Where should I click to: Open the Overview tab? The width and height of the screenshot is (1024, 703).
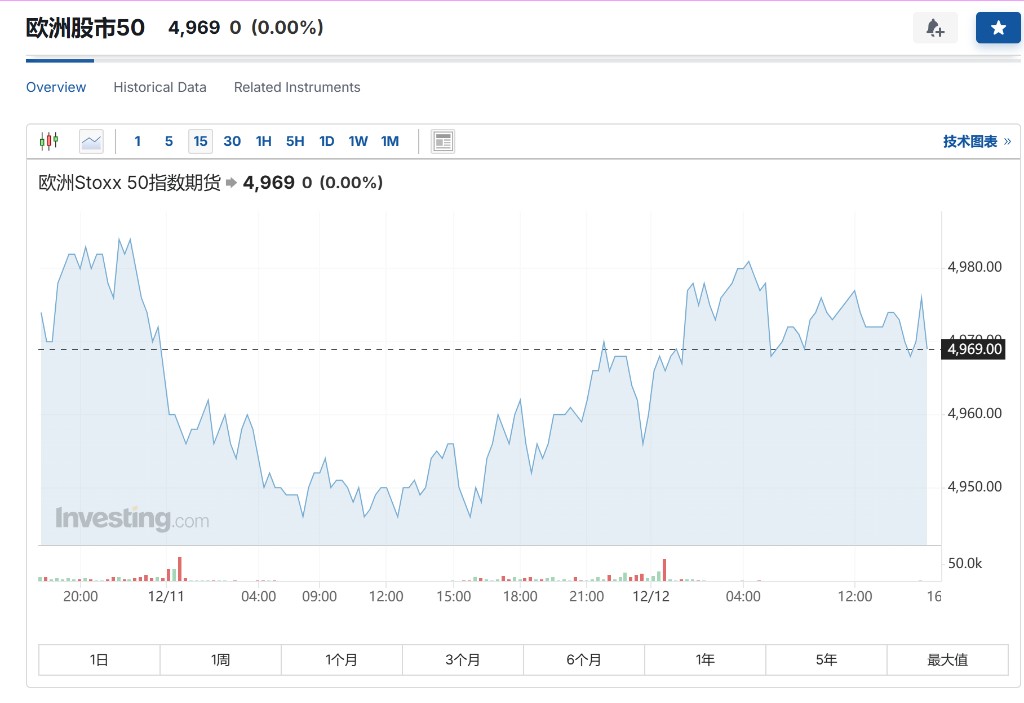click(56, 87)
